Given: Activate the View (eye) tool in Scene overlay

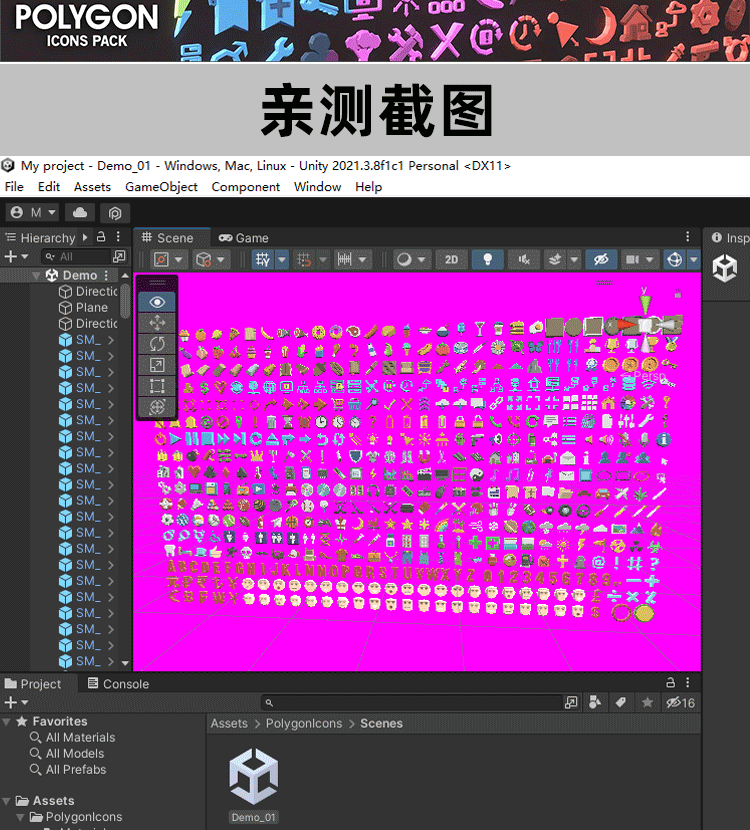Looking at the screenshot, I should coord(157,302).
